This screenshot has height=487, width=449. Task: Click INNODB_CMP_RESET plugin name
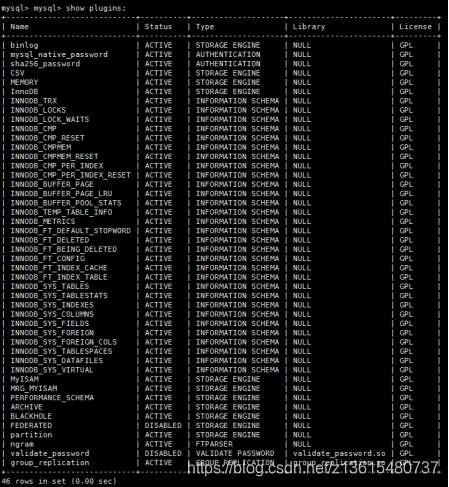(47, 138)
